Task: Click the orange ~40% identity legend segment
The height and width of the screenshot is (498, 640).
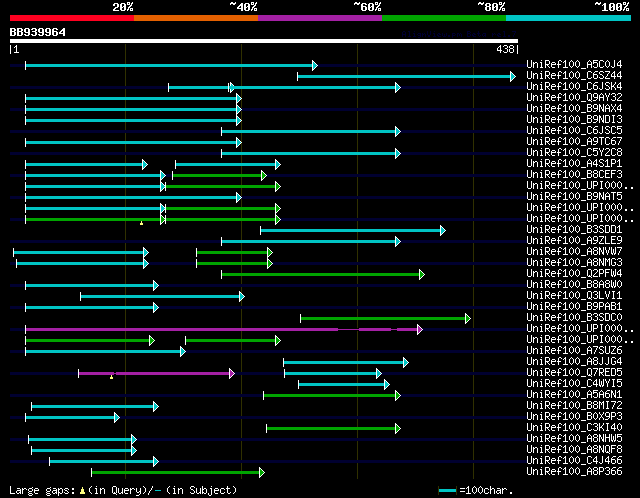Action: [196, 18]
